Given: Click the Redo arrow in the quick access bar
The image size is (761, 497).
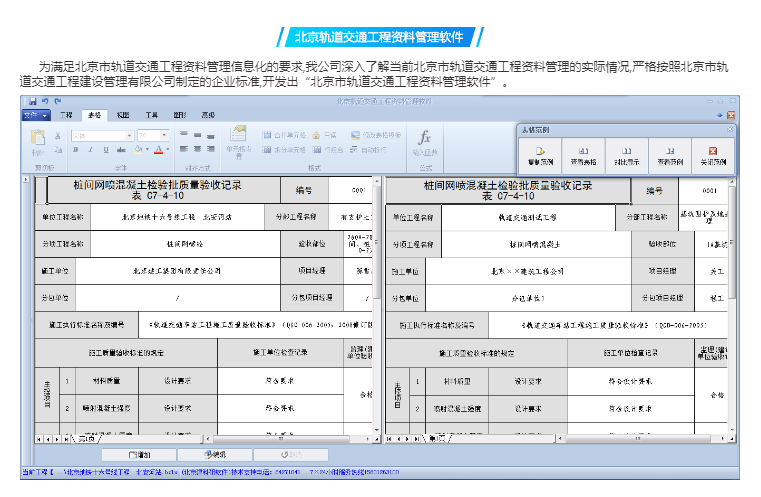Looking at the screenshot, I should (x=58, y=101).
